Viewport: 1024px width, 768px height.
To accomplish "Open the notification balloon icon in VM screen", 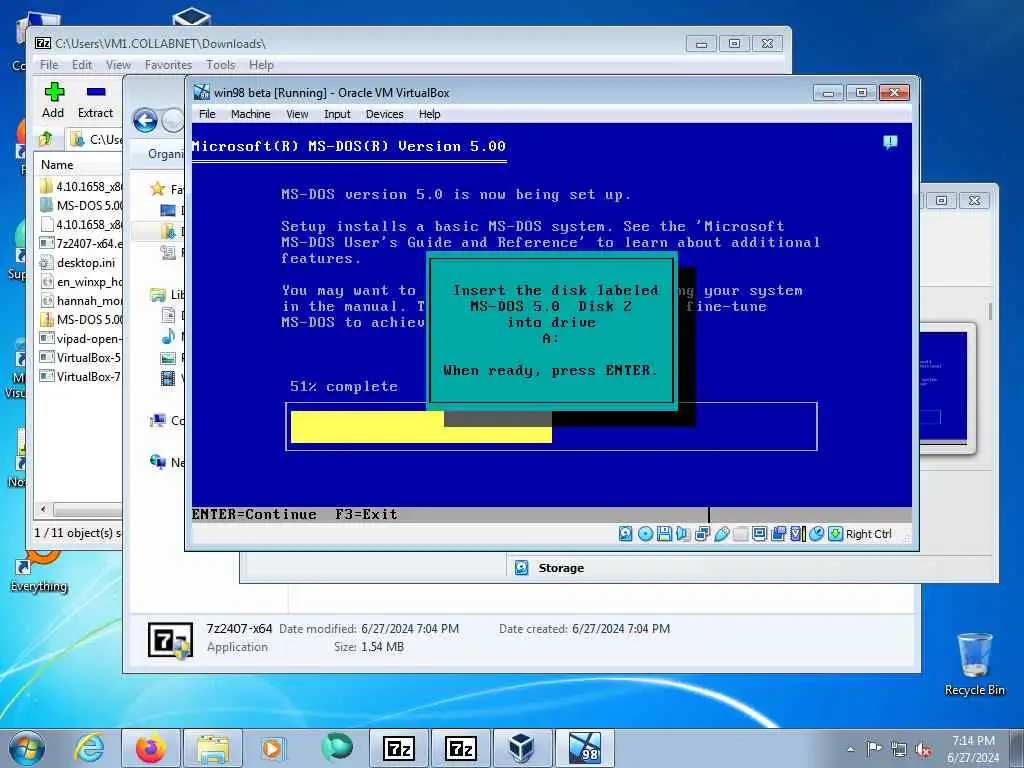I will click(890, 142).
